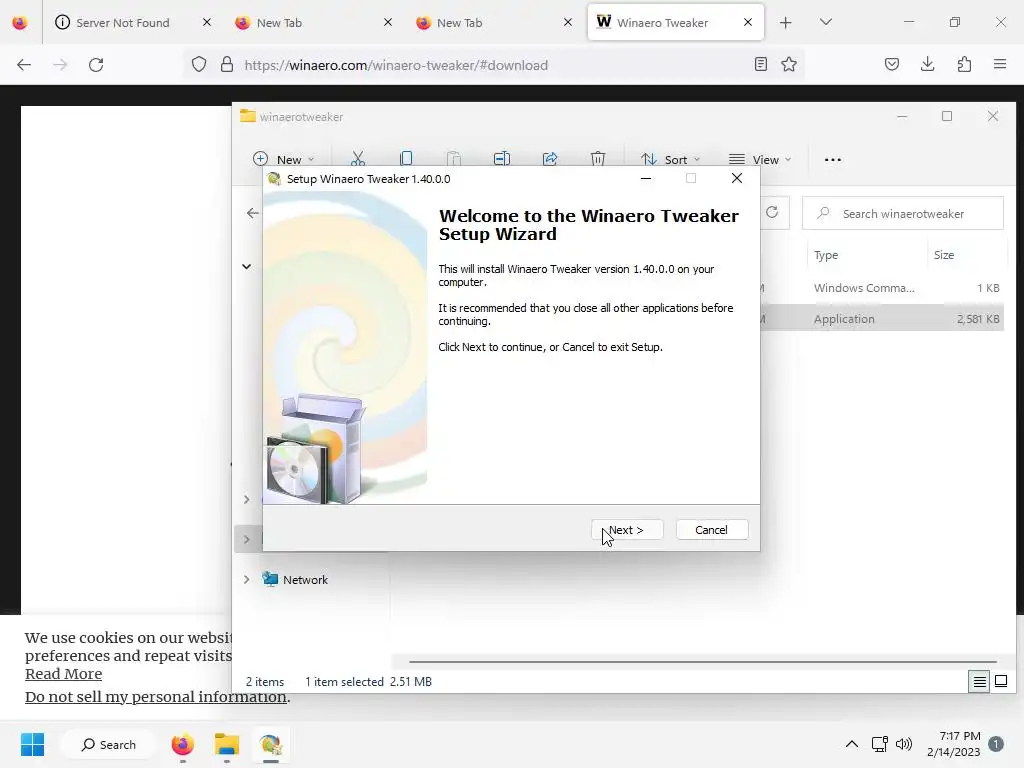Open the Firefox downloads panel
1024x768 pixels.
pyautogui.click(x=927, y=64)
